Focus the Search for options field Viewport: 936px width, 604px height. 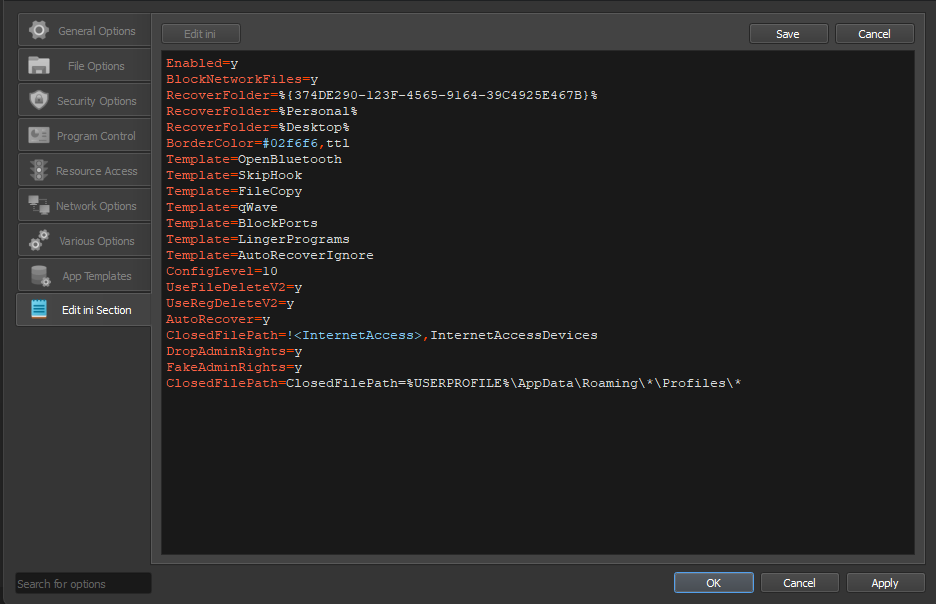[83, 584]
